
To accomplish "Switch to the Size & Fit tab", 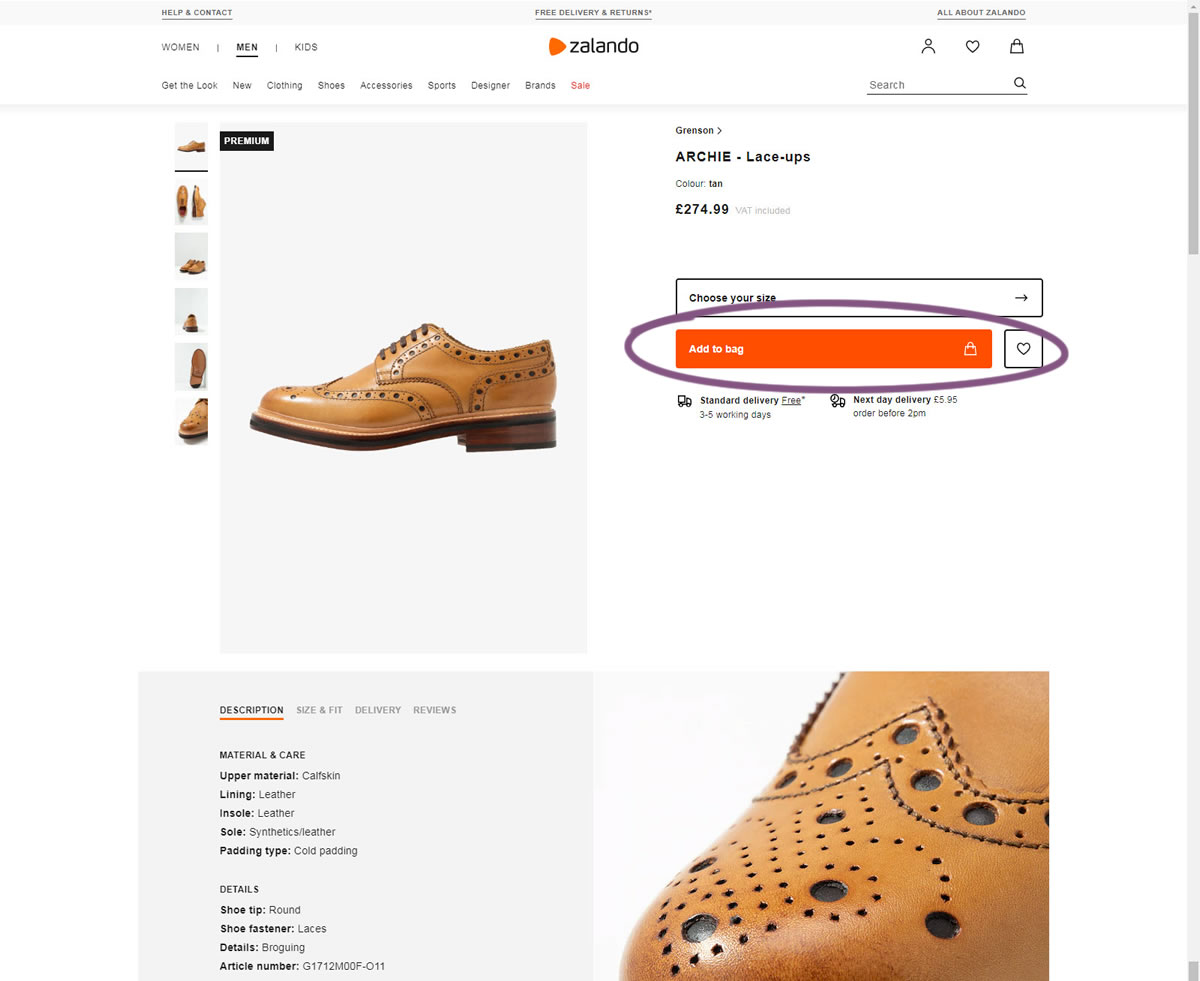I will [x=319, y=710].
